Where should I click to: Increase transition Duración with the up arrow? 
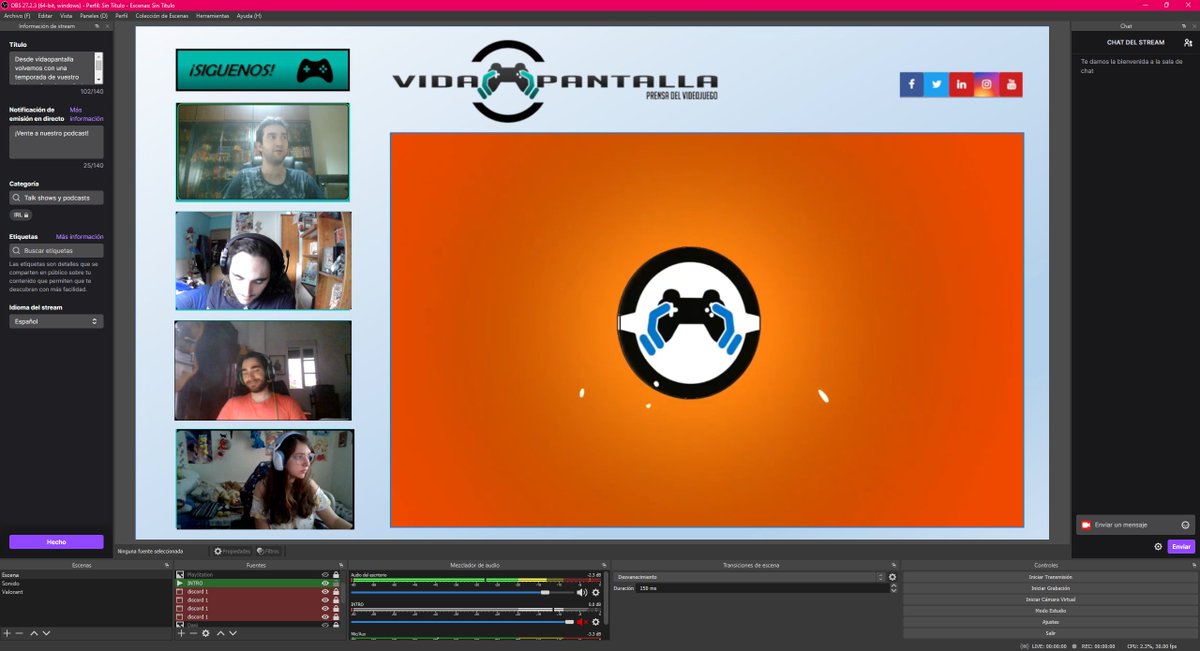(x=893, y=587)
